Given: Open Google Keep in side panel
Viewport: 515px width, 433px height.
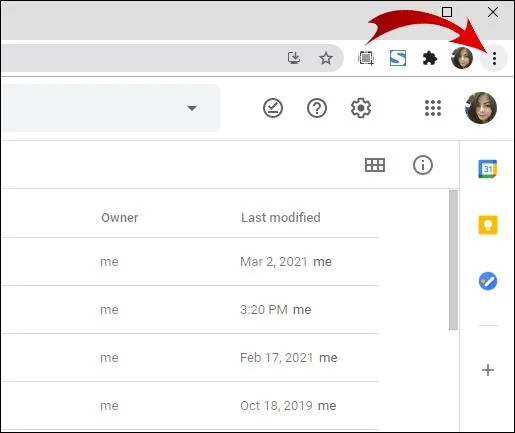Looking at the screenshot, I should click(488, 225).
